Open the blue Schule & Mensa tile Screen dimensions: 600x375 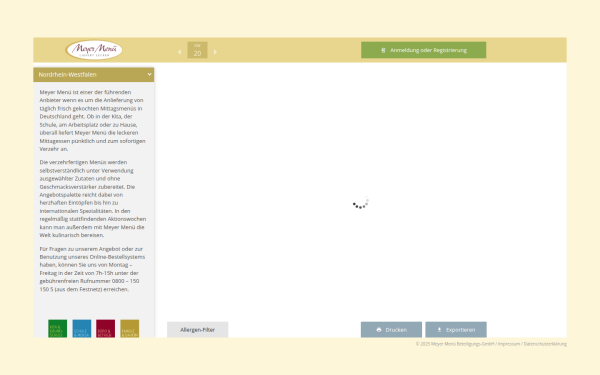click(82, 329)
